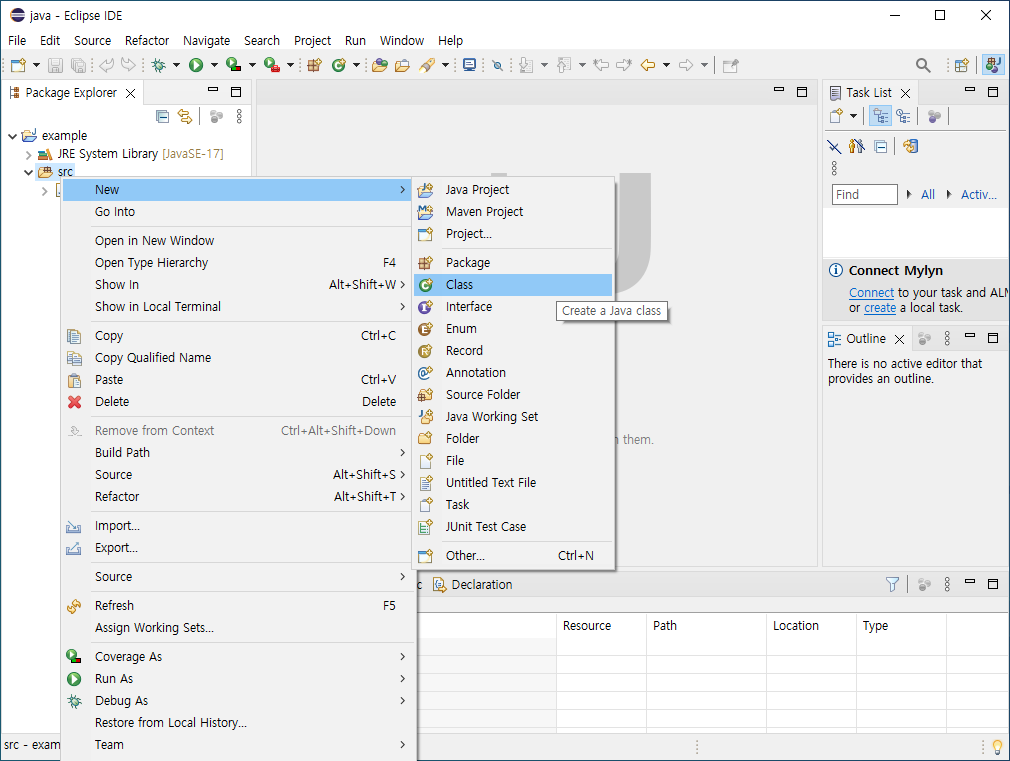The image size is (1010, 761).
Task: Toggle Scheduled presentation in Task List
Action: [903, 117]
